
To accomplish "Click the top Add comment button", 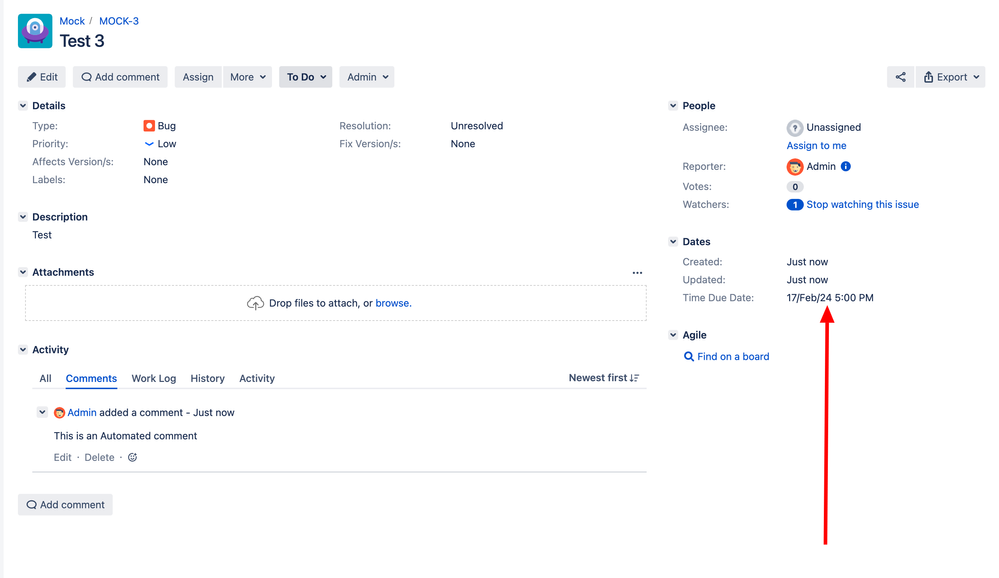I will [x=120, y=77].
